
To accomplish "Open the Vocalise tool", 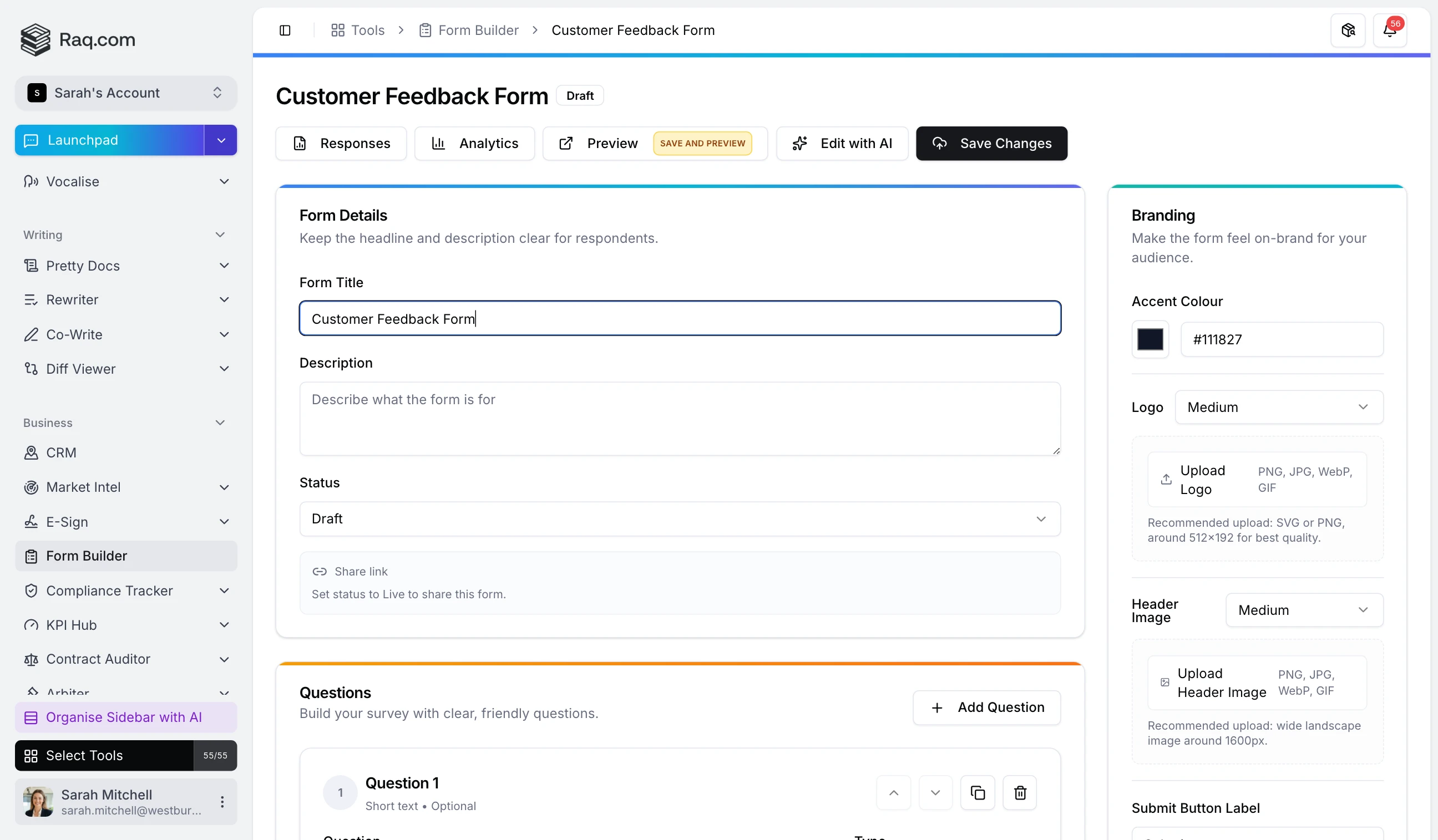I will click(x=73, y=181).
